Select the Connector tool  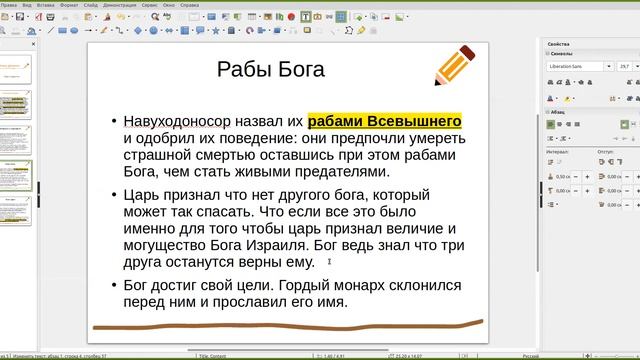119,31
